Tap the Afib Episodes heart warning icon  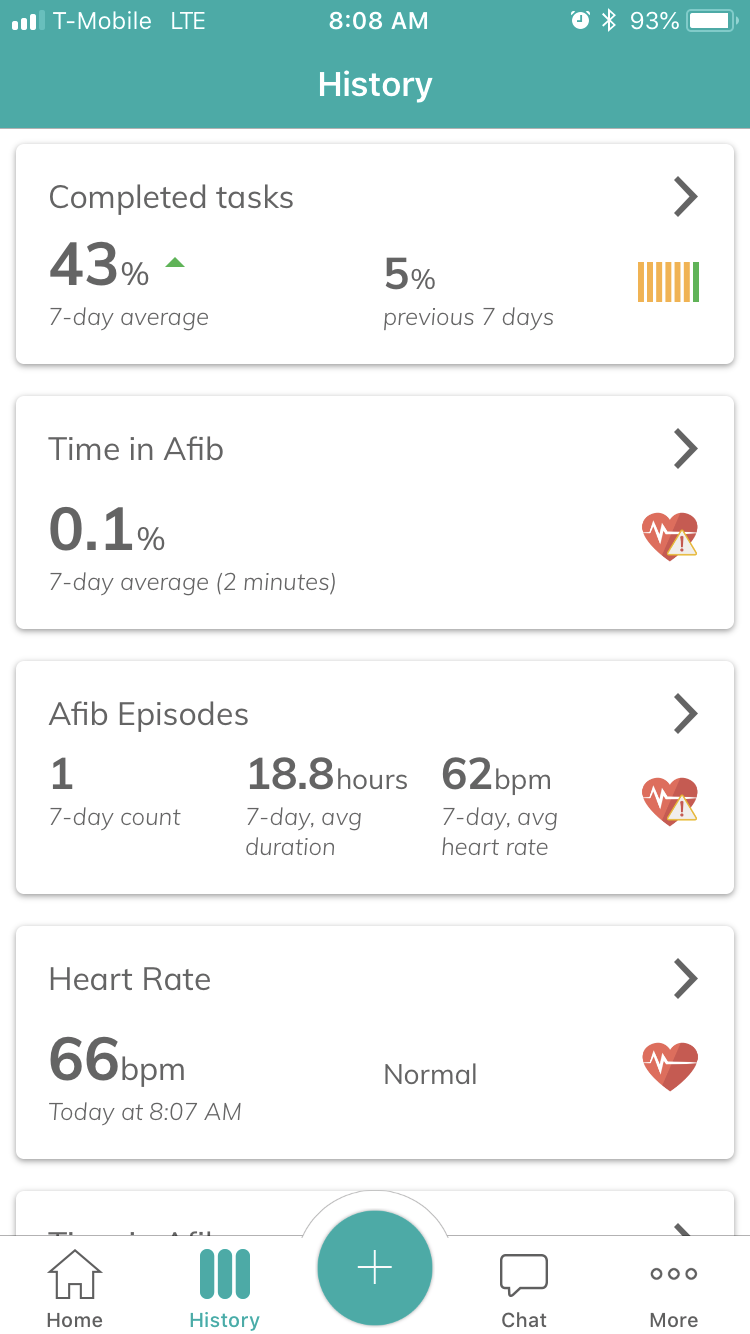tap(669, 802)
